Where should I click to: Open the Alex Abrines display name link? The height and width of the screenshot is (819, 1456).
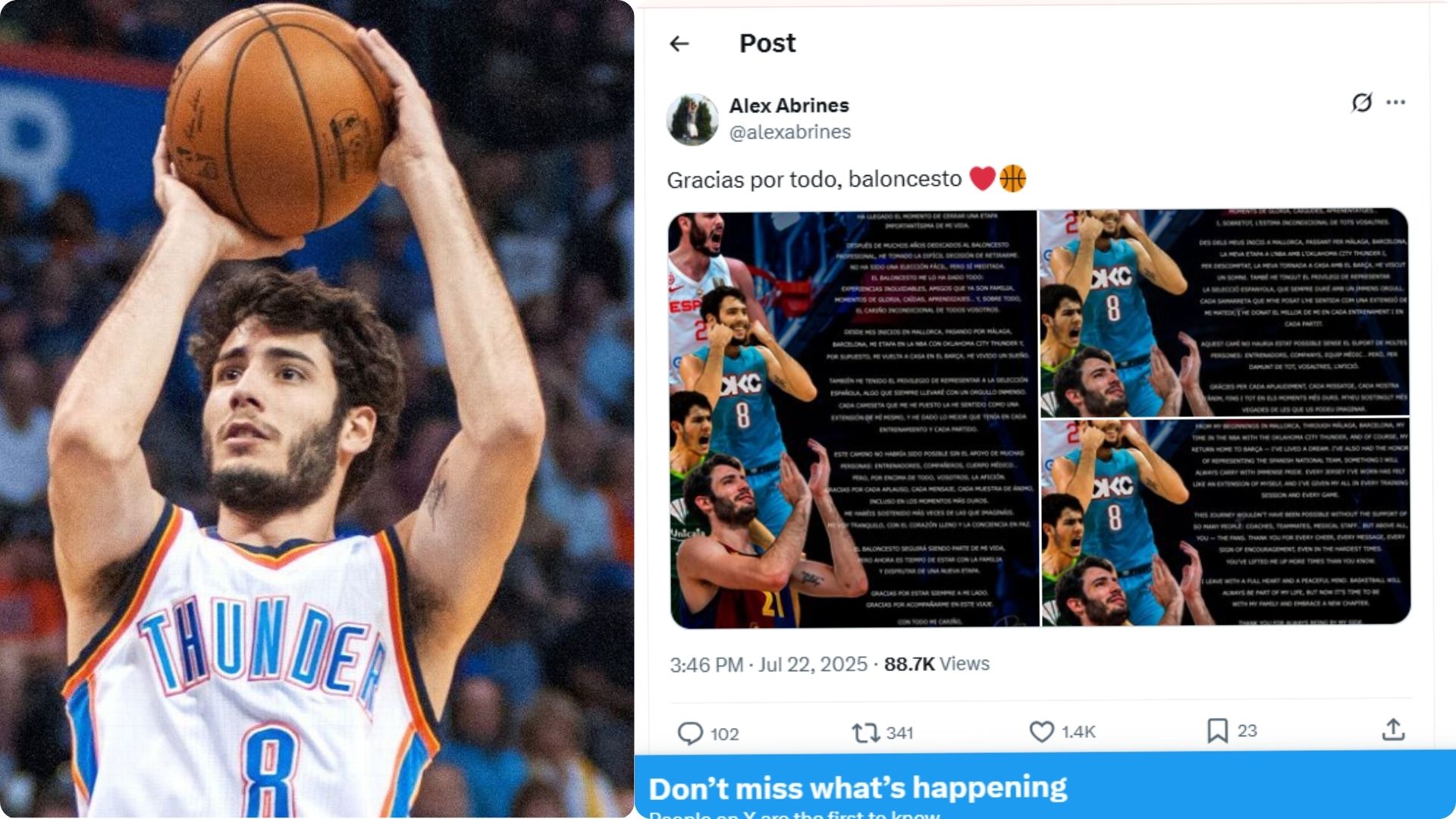pyautogui.click(x=789, y=105)
